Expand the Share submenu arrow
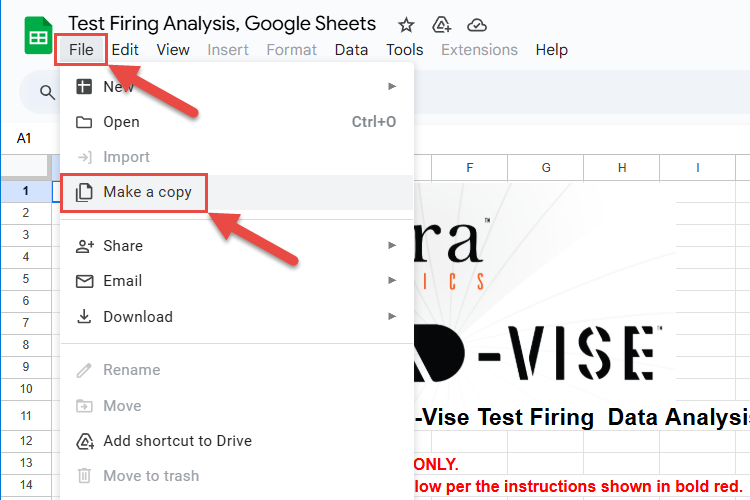This screenshot has height=500, width=750. (x=392, y=245)
